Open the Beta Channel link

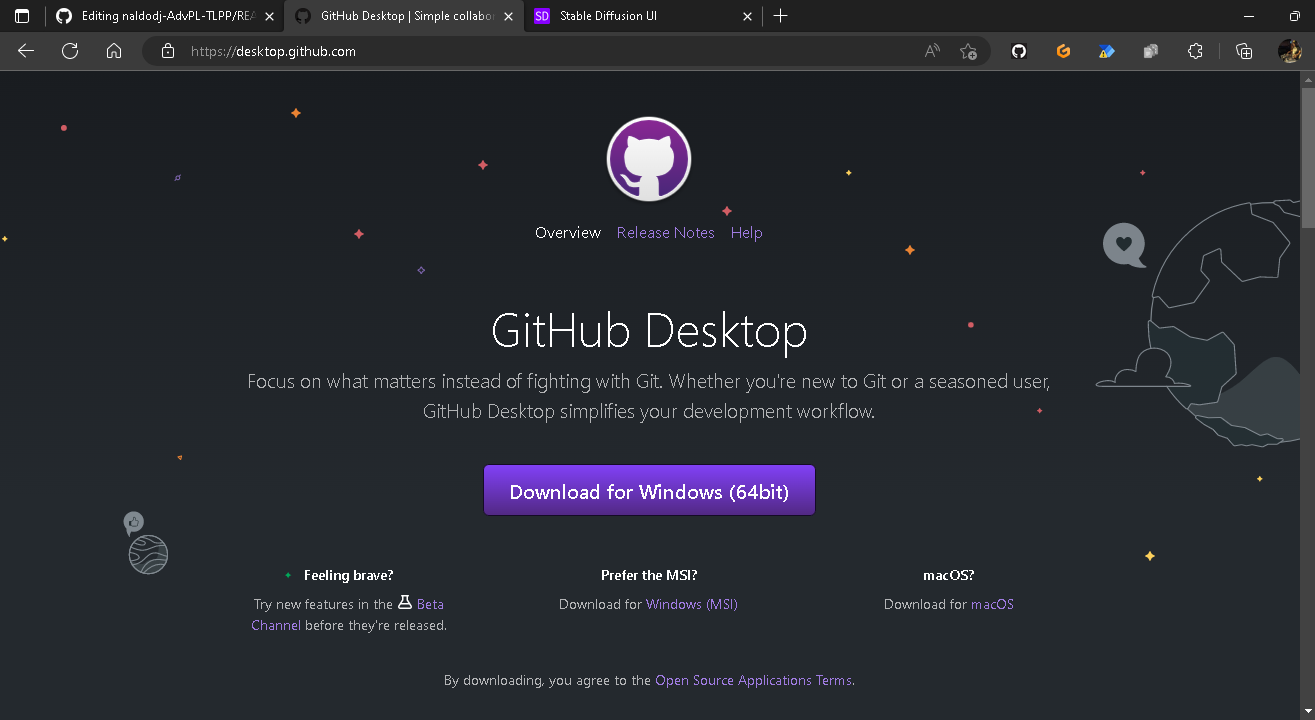click(428, 604)
